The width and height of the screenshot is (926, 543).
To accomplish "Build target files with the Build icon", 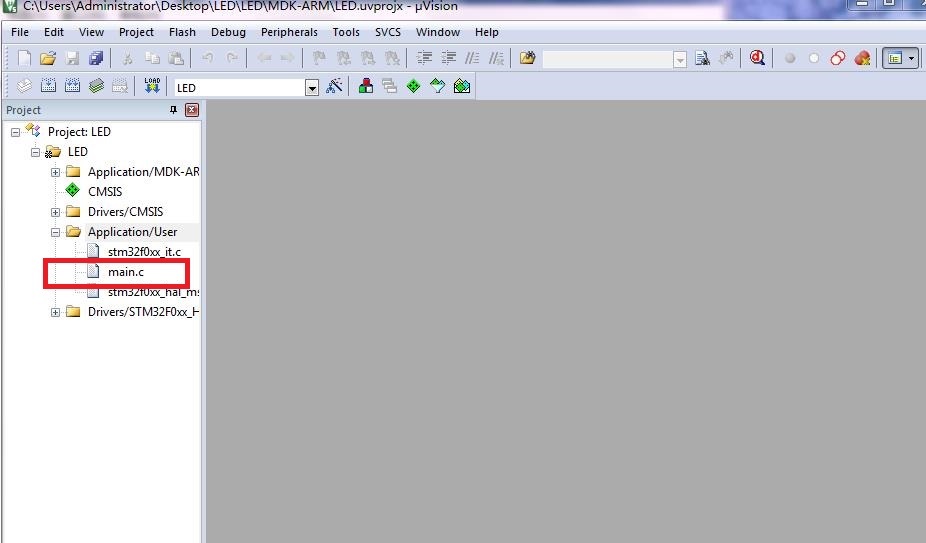I will pos(48,86).
